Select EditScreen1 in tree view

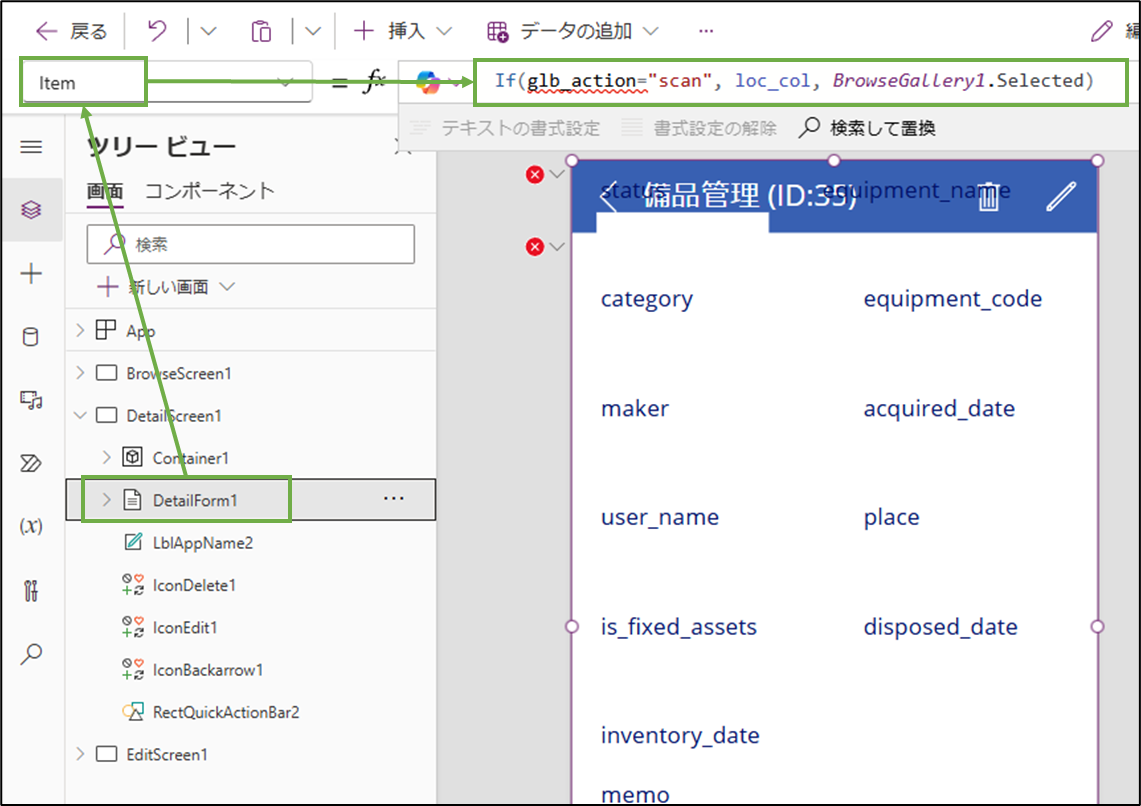point(167,754)
